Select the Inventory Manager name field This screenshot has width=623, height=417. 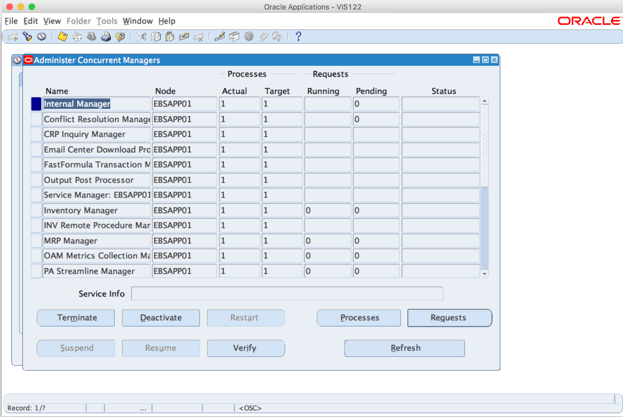[96, 211]
